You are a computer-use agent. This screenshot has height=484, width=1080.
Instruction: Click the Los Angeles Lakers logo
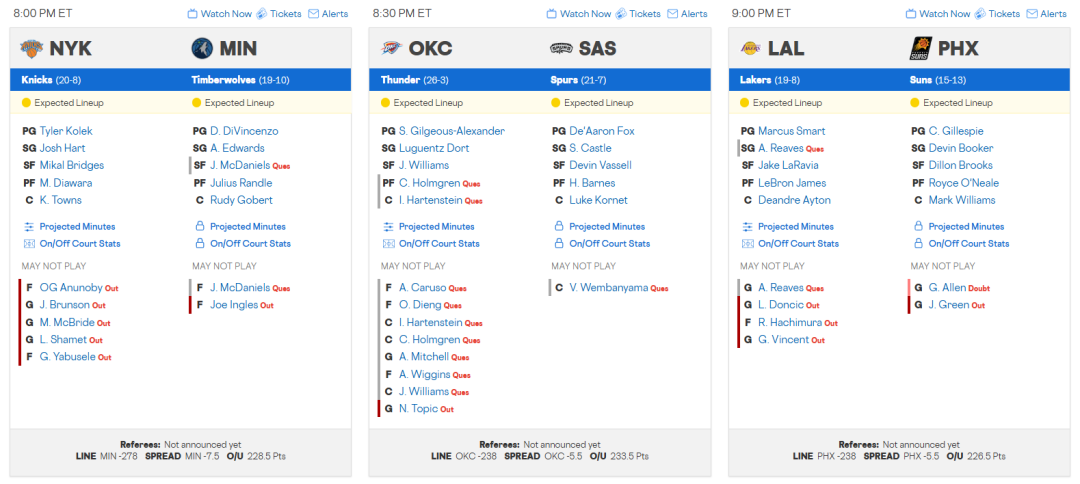tap(751, 48)
